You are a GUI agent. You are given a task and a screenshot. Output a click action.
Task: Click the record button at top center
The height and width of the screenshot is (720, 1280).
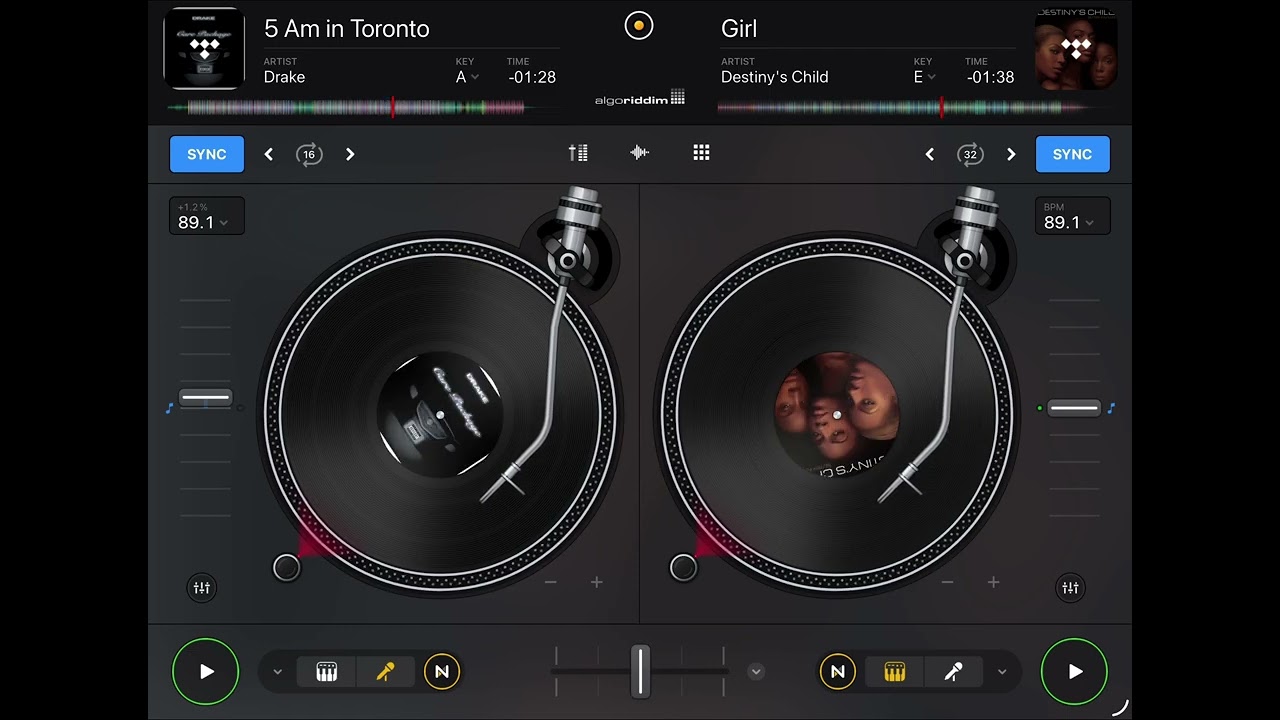[x=639, y=26]
